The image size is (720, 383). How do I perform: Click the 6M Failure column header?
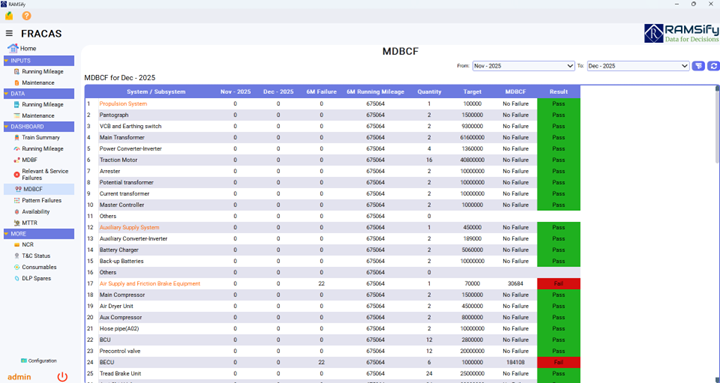[x=321, y=92]
